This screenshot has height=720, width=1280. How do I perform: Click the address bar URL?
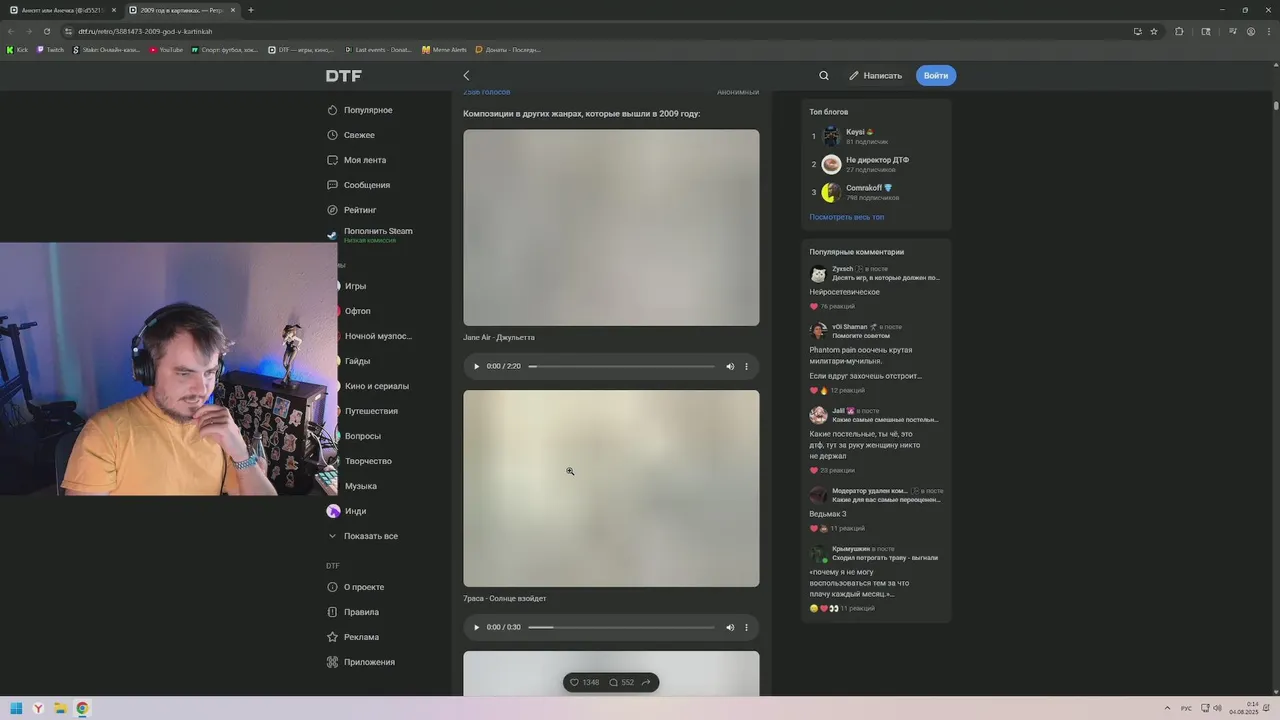click(x=145, y=31)
